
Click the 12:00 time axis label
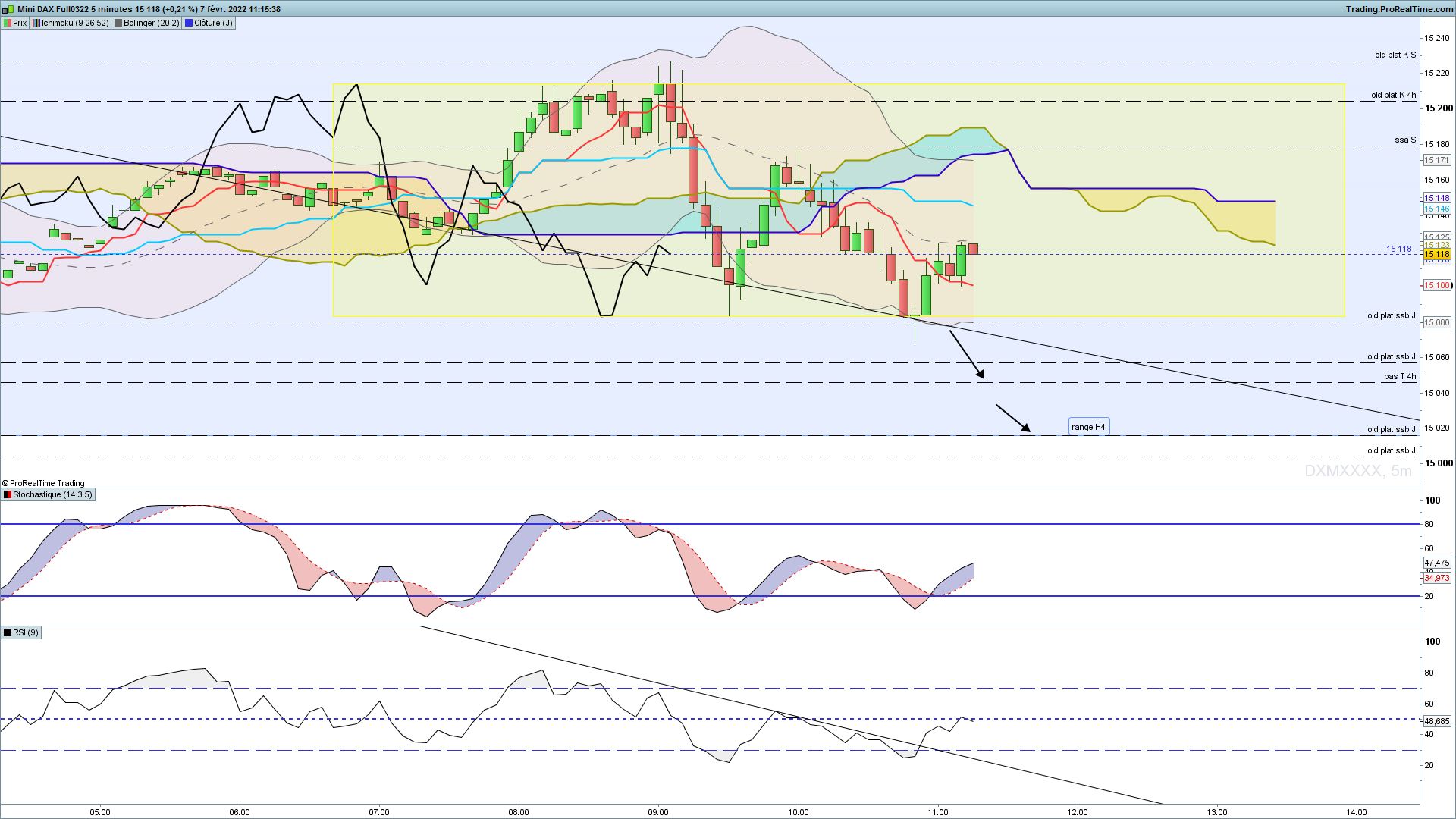pos(1078,812)
